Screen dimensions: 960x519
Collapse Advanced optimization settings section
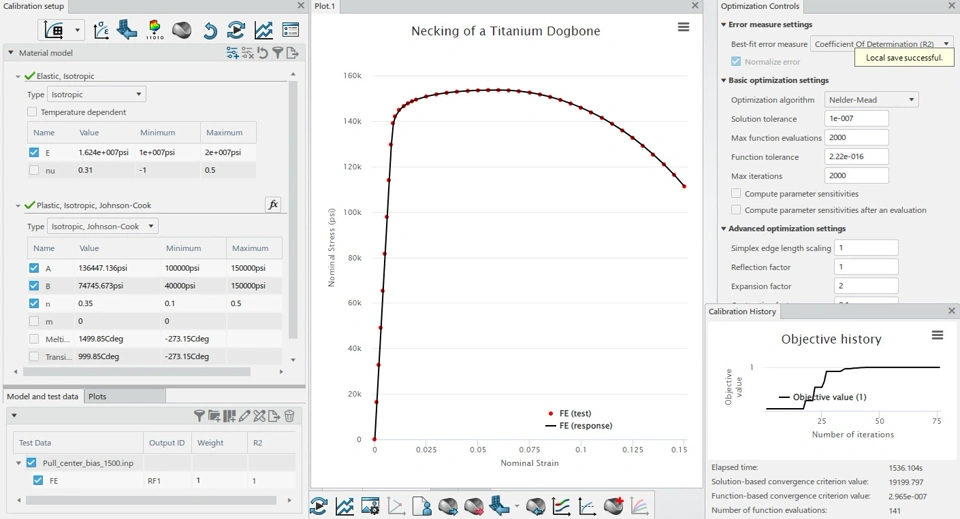pos(724,228)
